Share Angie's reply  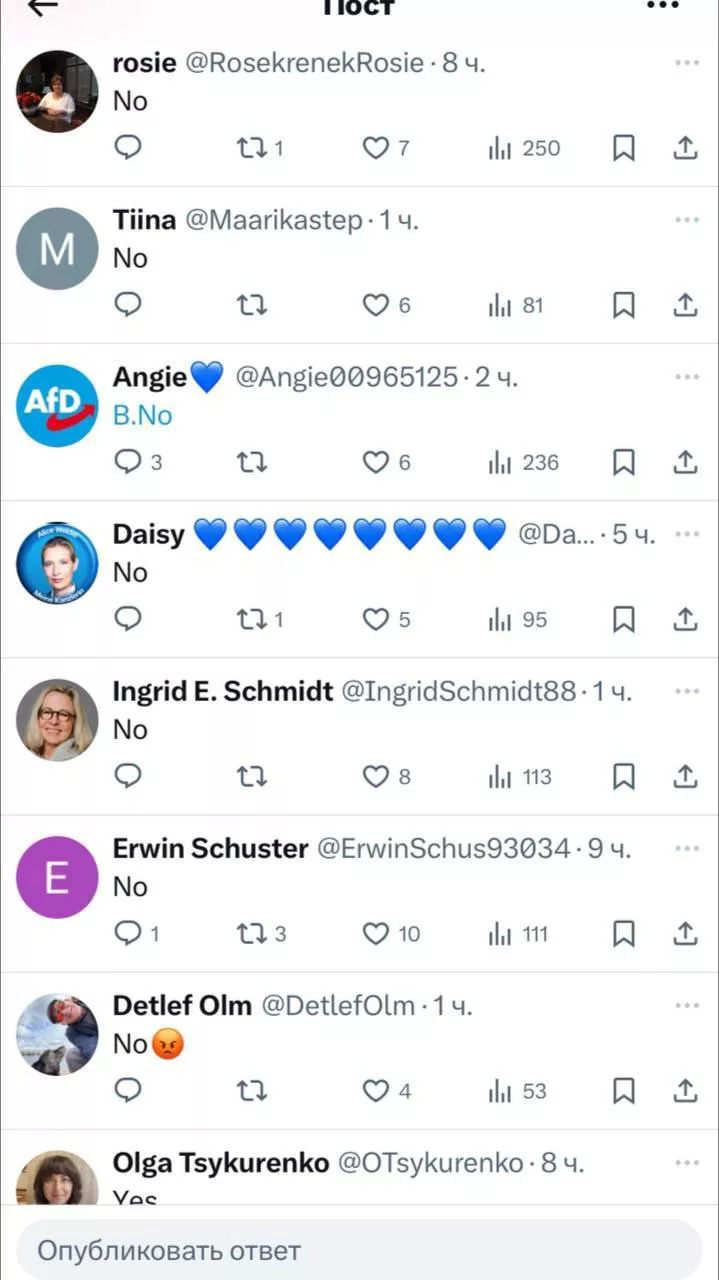click(x=685, y=462)
